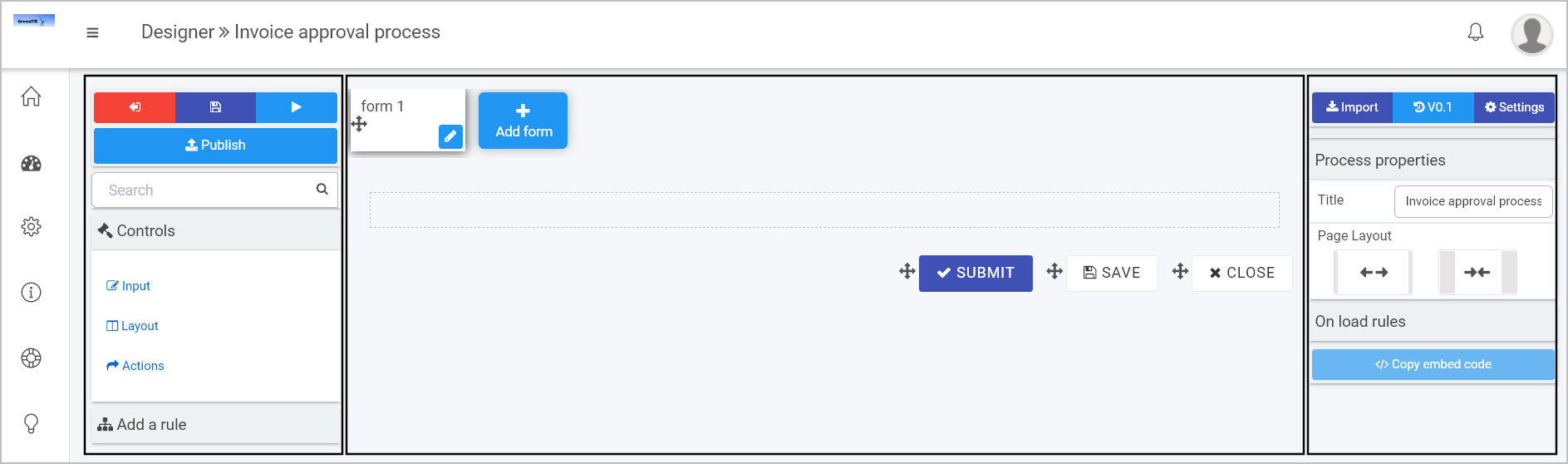The height and width of the screenshot is (464, 1568).
Task: Open the Add a rule section
Action: [216, 424]
